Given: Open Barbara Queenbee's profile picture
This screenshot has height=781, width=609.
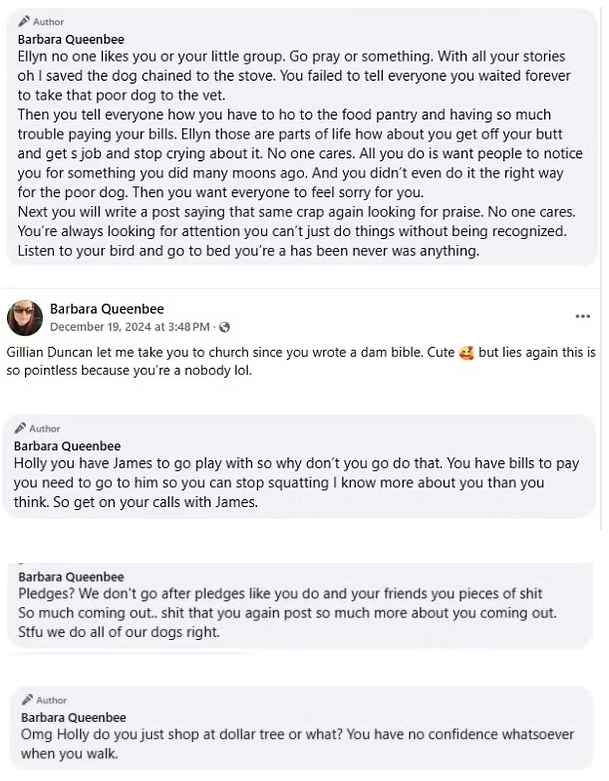Looking at the screenshot, I should 24,317.
